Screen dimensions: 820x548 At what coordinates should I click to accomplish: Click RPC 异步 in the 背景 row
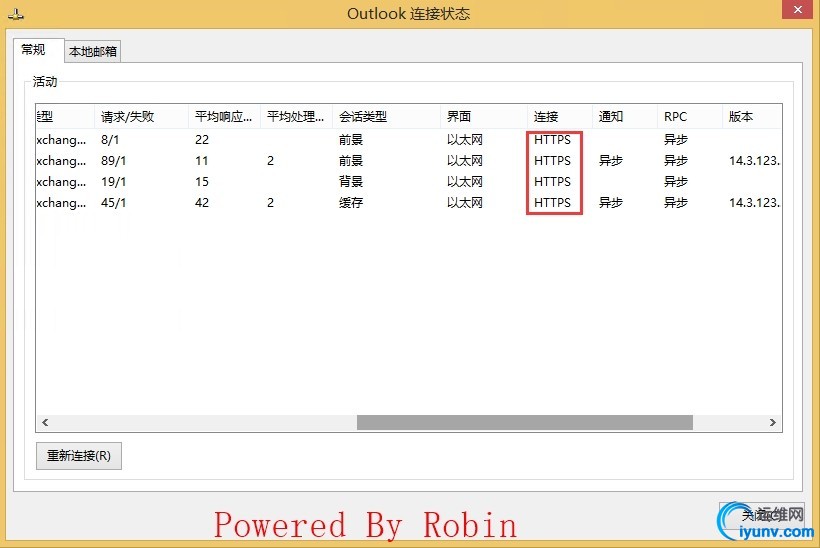pos(676,181)
